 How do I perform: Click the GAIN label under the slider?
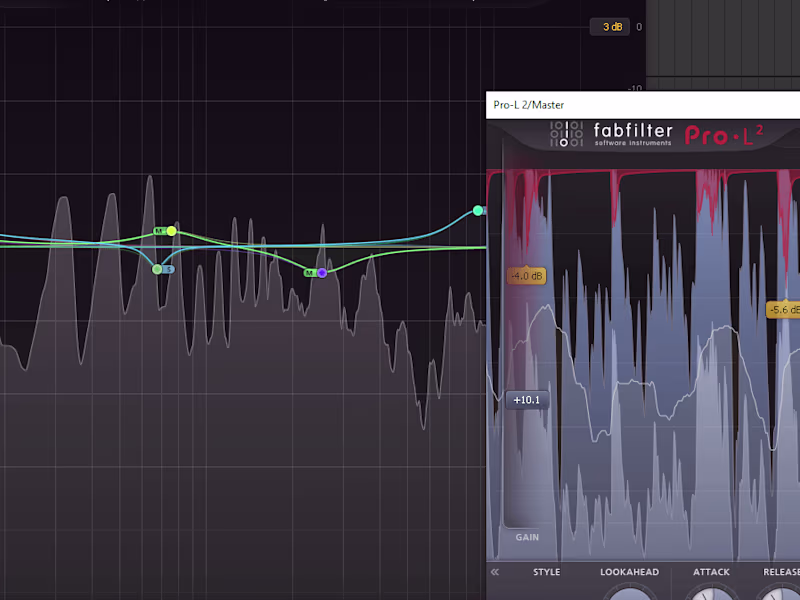527,537
